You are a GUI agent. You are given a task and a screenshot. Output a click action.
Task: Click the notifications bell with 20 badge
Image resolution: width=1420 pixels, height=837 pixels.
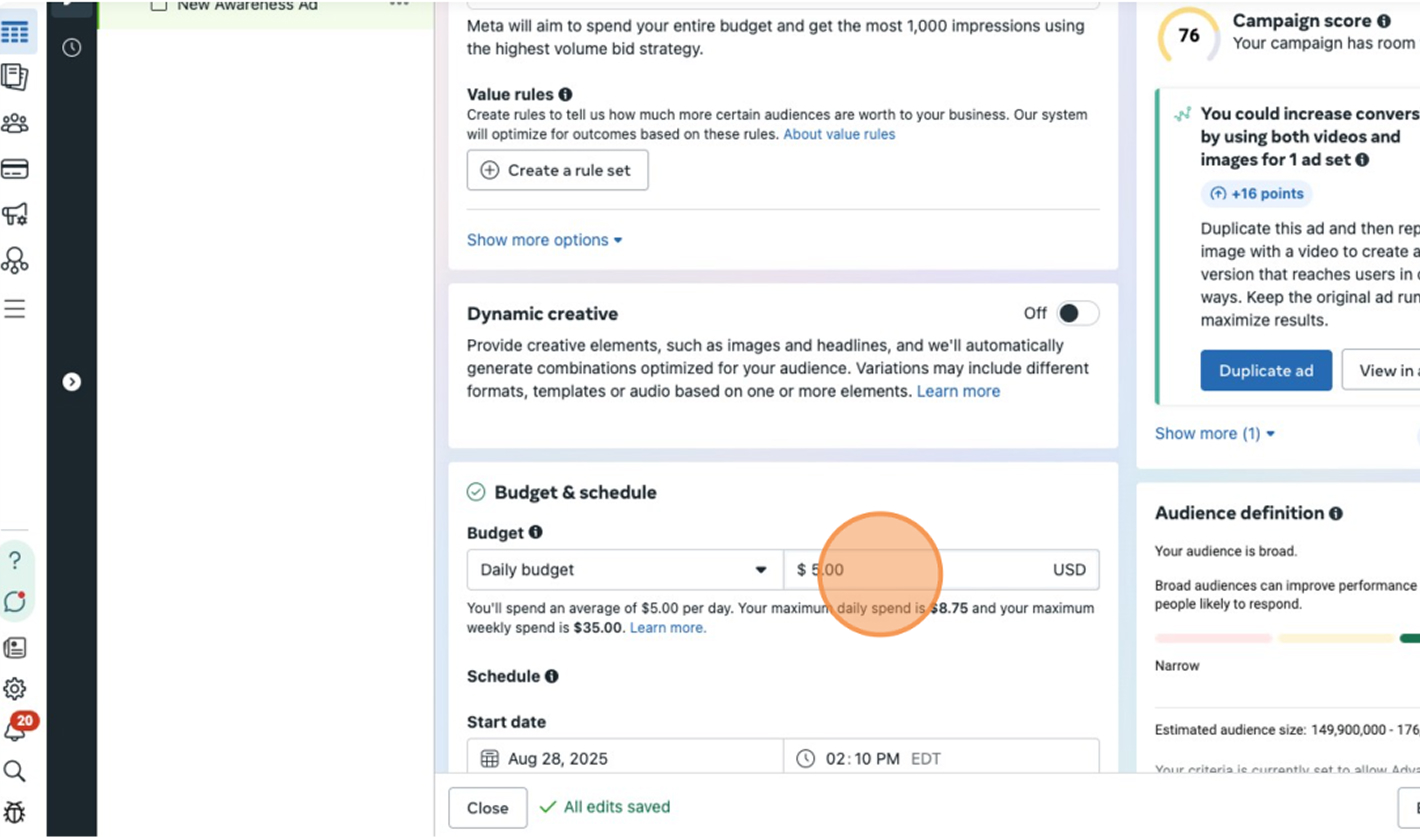(15, 731)
